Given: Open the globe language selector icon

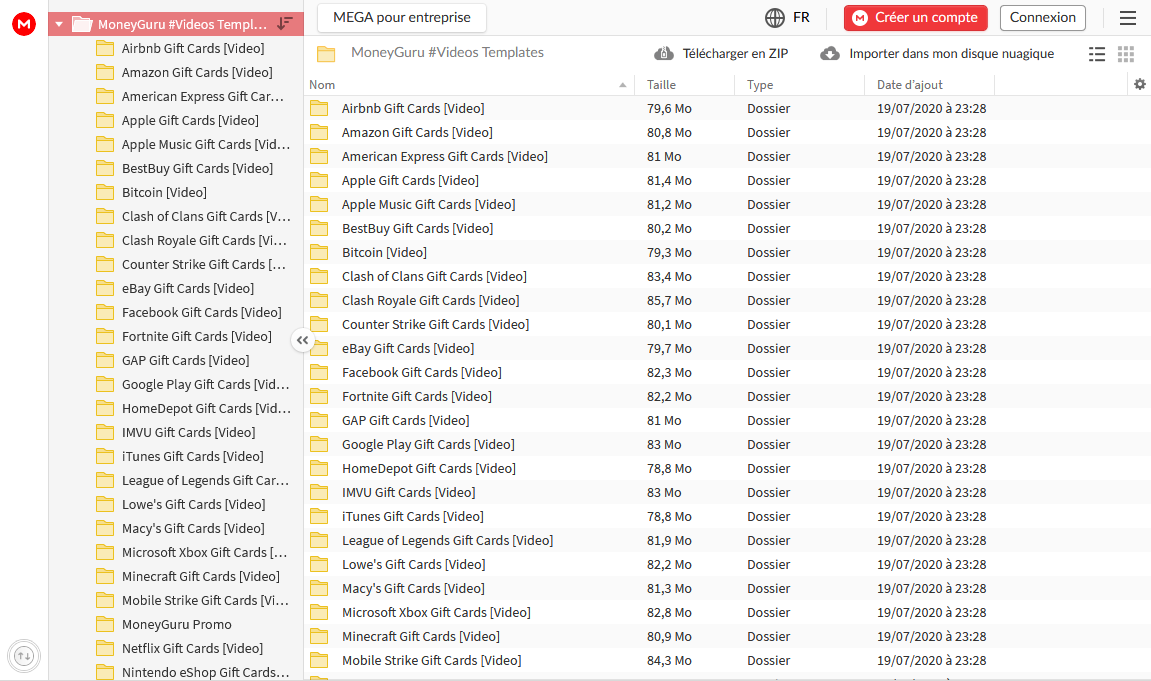Looking at the screenshot, I should tap(774, 18).
